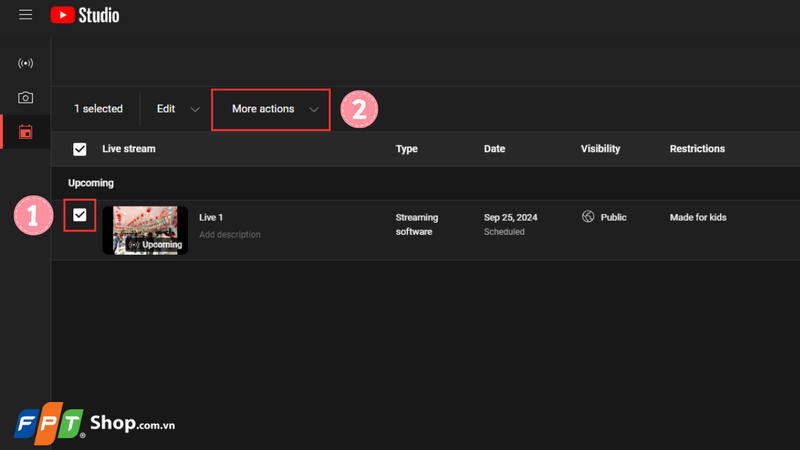Open the hamburger navigation menu
The image size is (800, 450).
[26, 15]
